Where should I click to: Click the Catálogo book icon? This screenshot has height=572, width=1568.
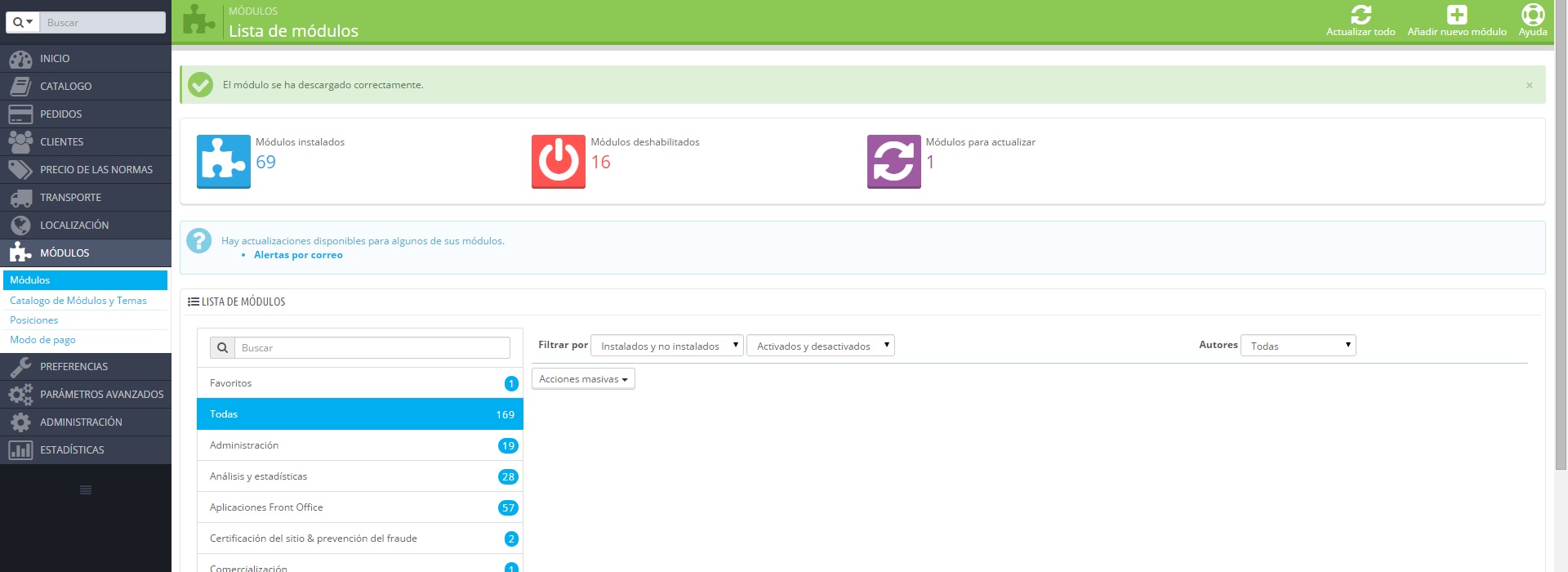[20, 87]
